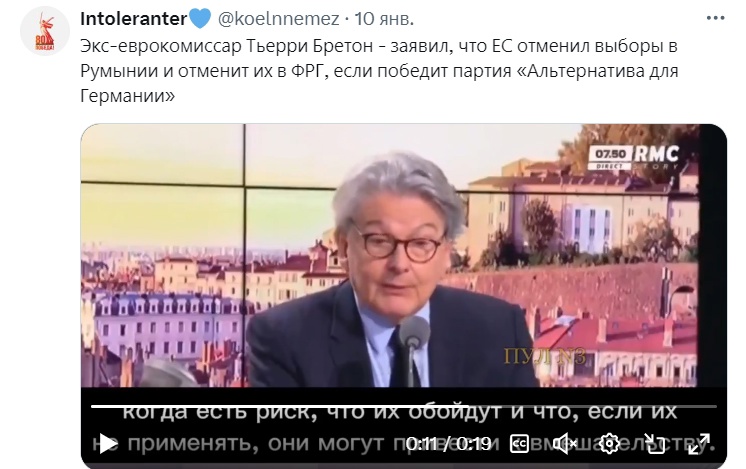
Task: Unmute the video sound
Action: pos(564,444)
